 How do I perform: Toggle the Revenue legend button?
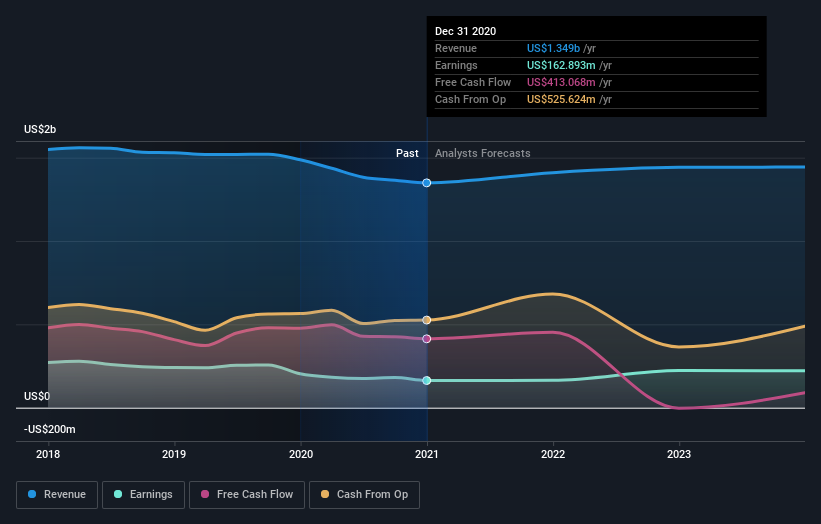(57, 495)
